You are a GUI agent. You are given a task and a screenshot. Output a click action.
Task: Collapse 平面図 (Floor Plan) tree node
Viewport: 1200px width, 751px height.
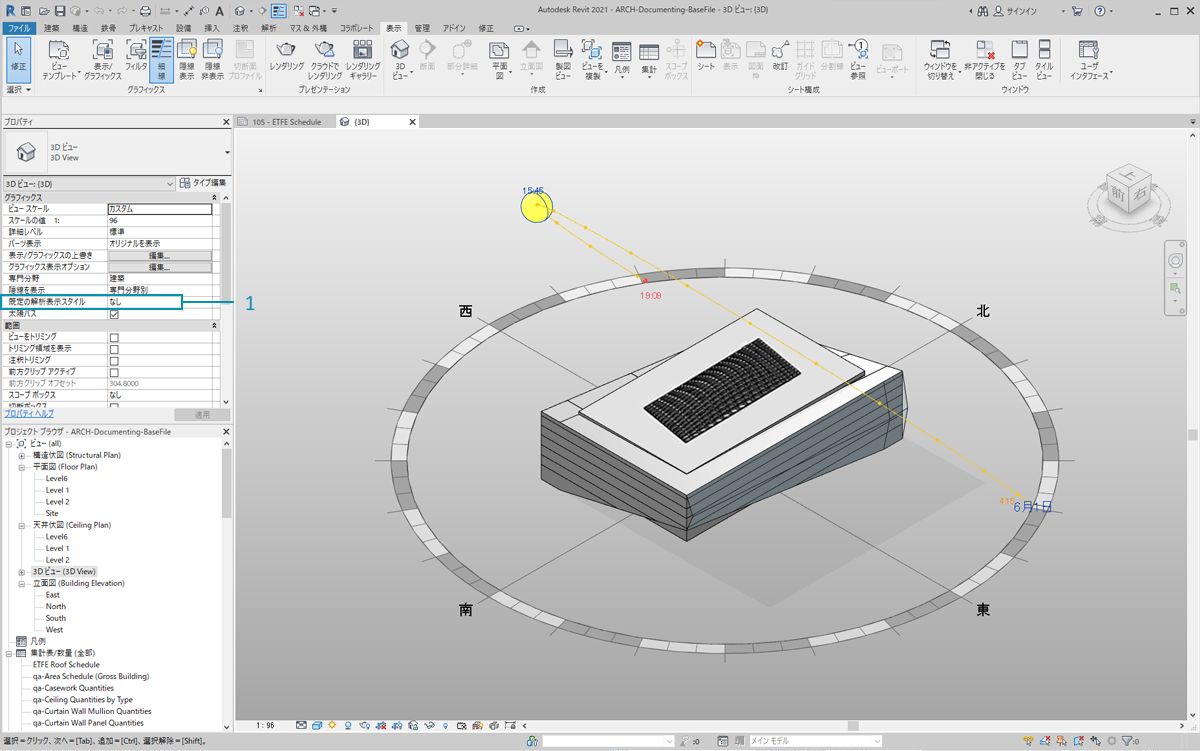[x=21, y=467]
